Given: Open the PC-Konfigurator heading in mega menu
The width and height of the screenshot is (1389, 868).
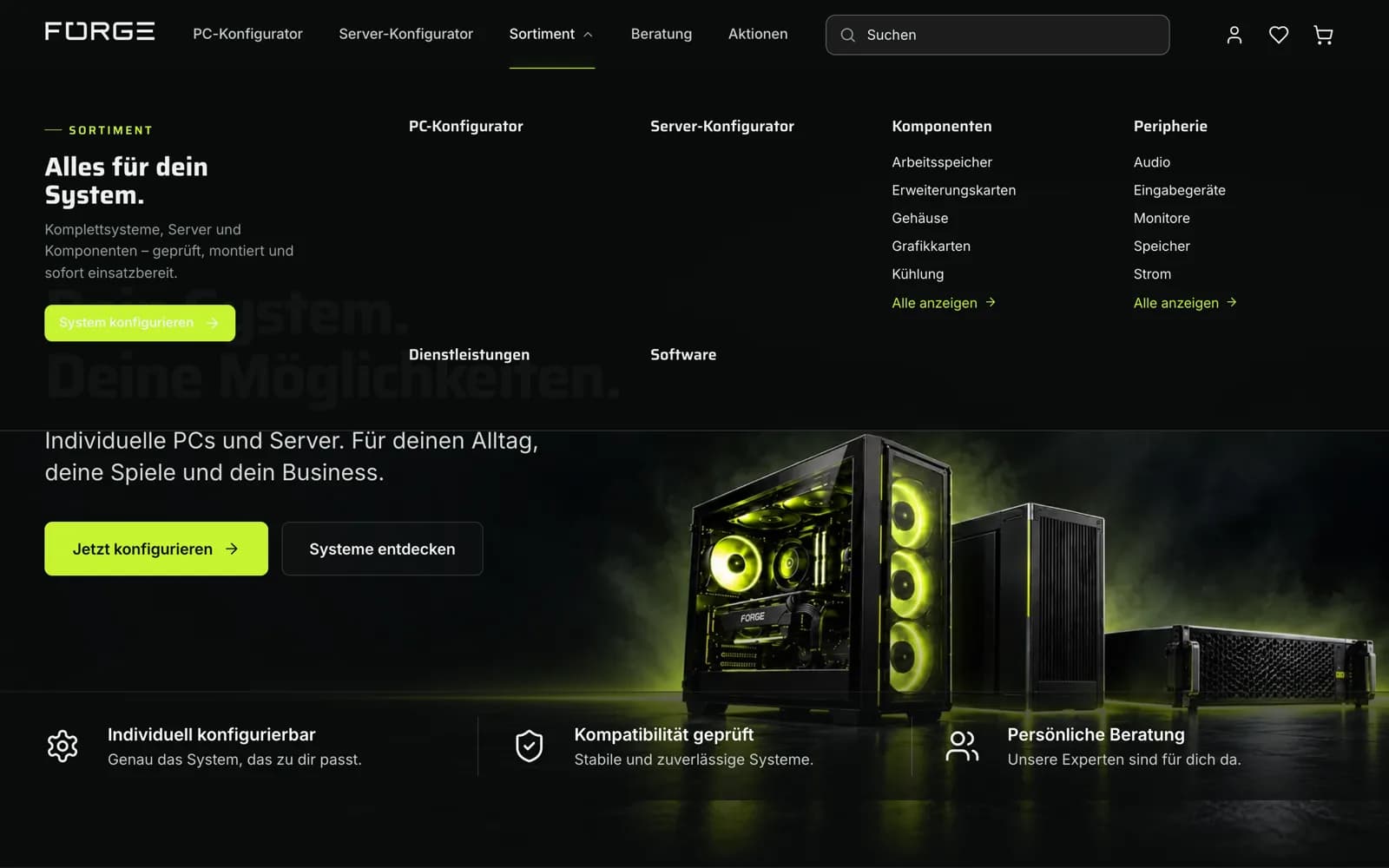Looking at the screenshot, I should pos(465,127).
